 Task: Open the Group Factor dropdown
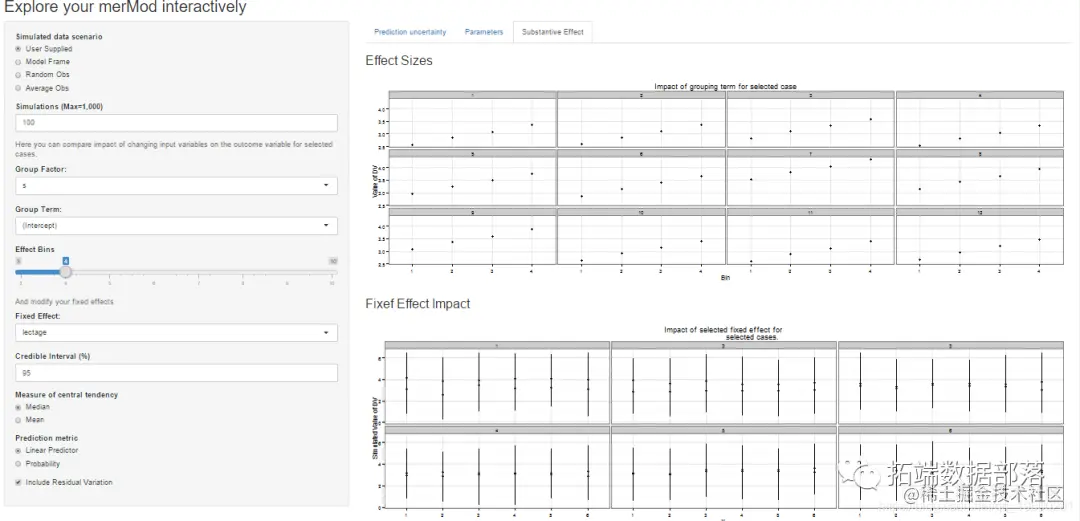176,186
